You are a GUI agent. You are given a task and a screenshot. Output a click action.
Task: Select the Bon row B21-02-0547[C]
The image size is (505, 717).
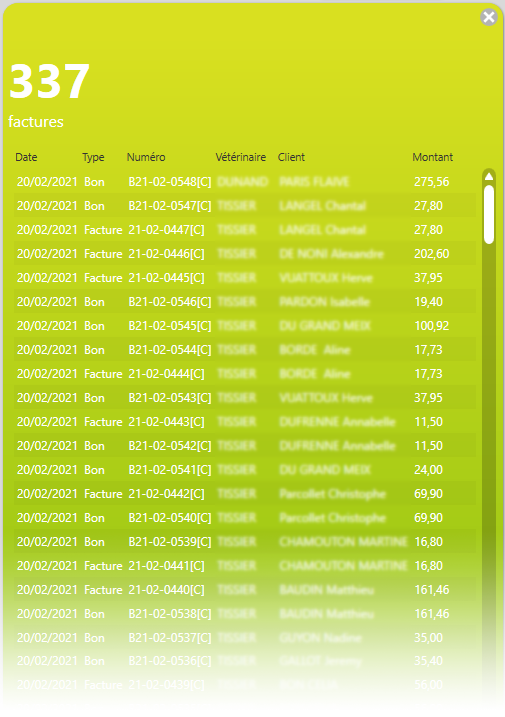click(245, 206)
